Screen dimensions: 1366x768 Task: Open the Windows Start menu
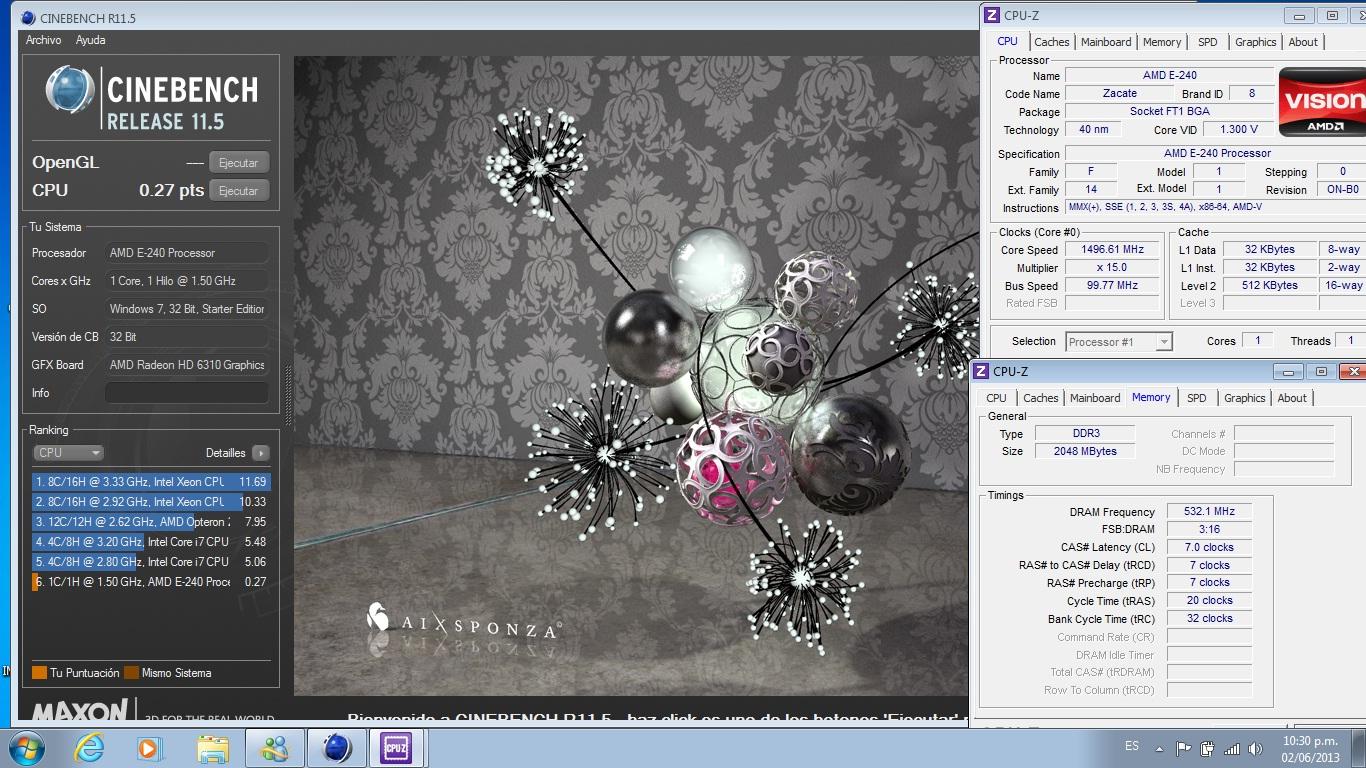[x=25, y=748]
